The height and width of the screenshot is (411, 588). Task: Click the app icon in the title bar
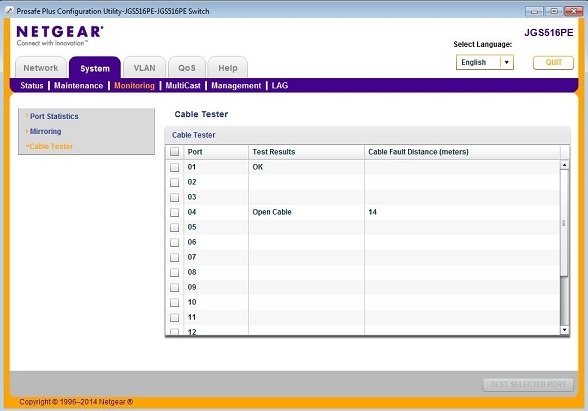[9, 11]
